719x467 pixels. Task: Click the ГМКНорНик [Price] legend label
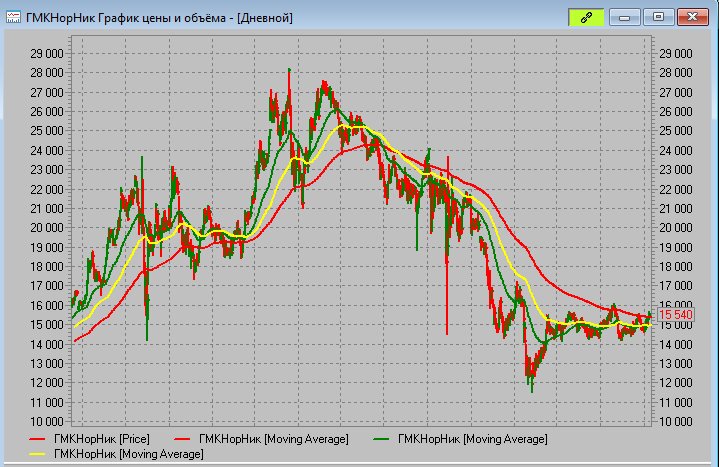(102, 439)
